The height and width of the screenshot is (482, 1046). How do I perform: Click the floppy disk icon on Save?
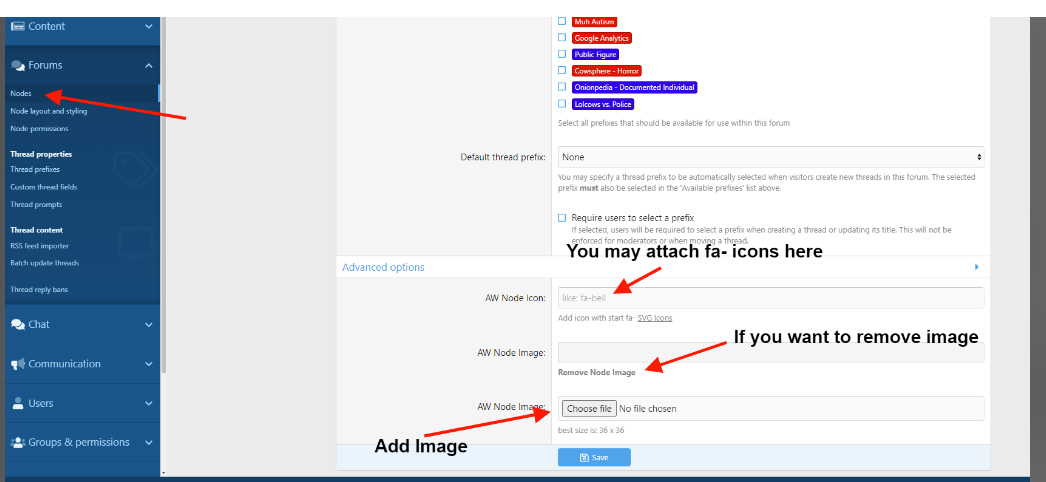585,458
